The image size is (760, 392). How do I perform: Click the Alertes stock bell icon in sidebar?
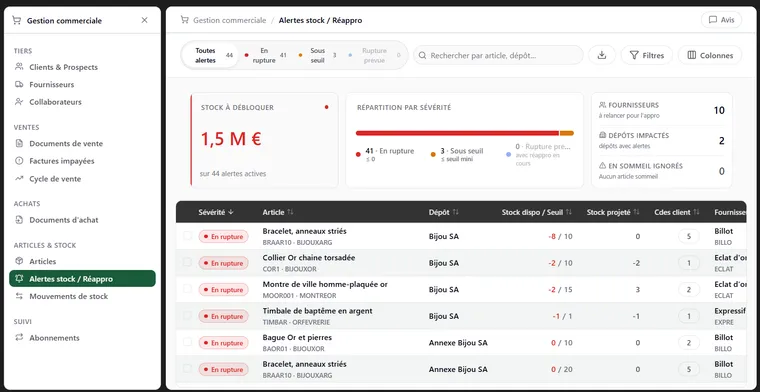tap(19, 279)
